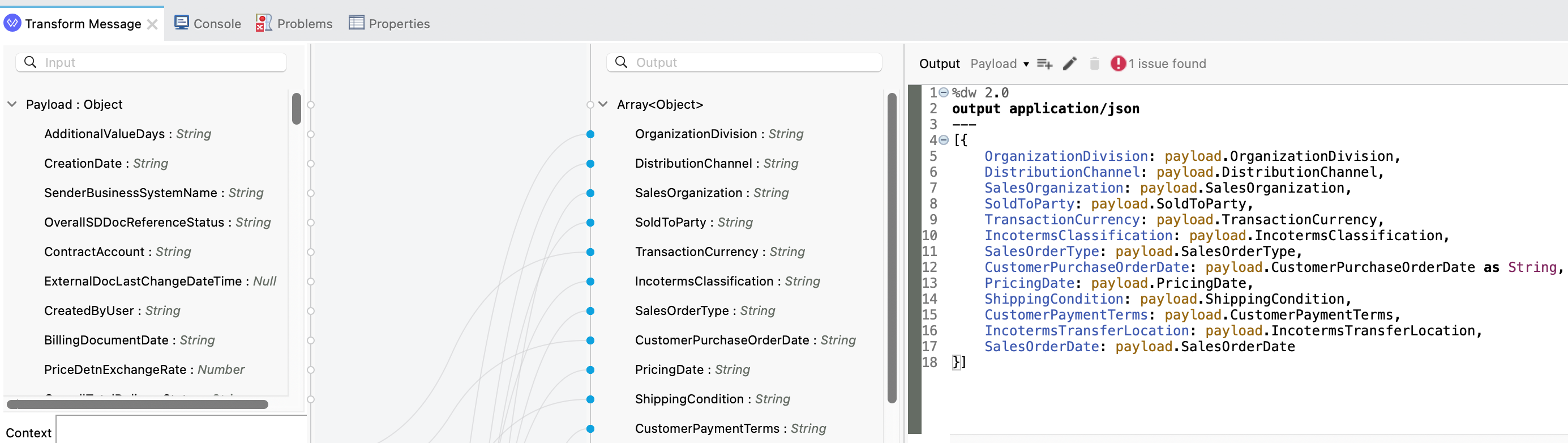Click the add new target icon
The height and width of the screenshot is (443, 1568).
(x=1044, y=63)
